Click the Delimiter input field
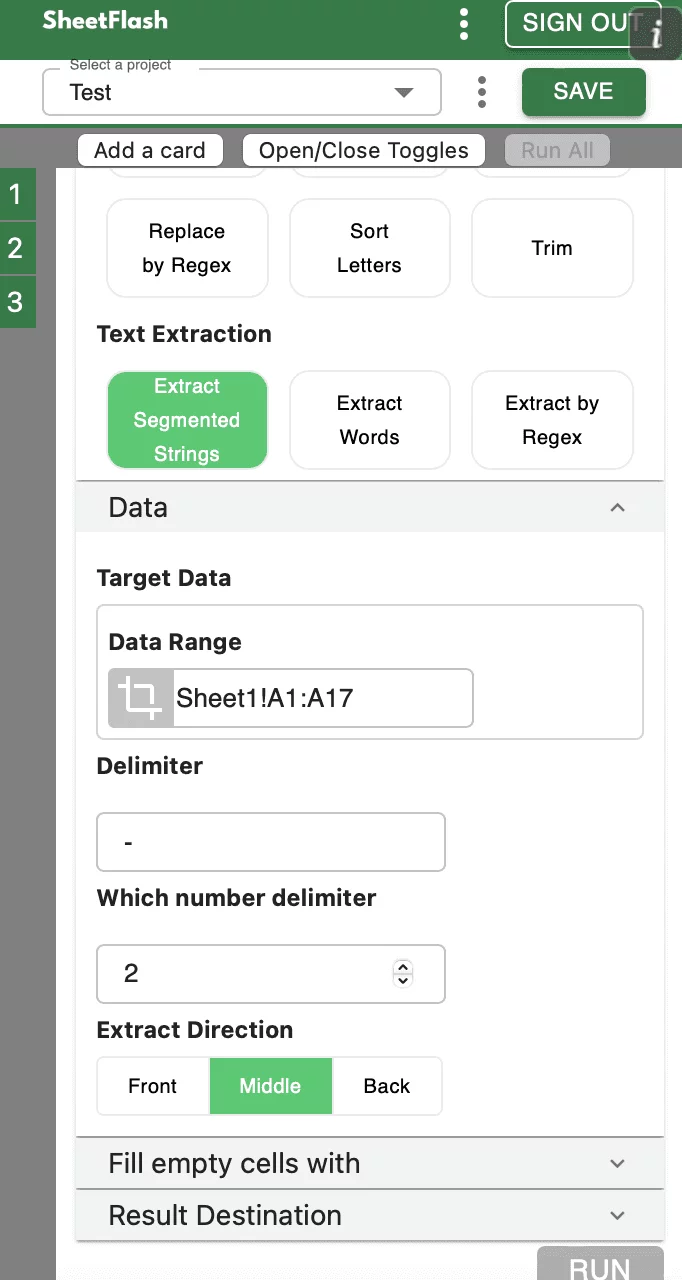 tap(270, 842)
